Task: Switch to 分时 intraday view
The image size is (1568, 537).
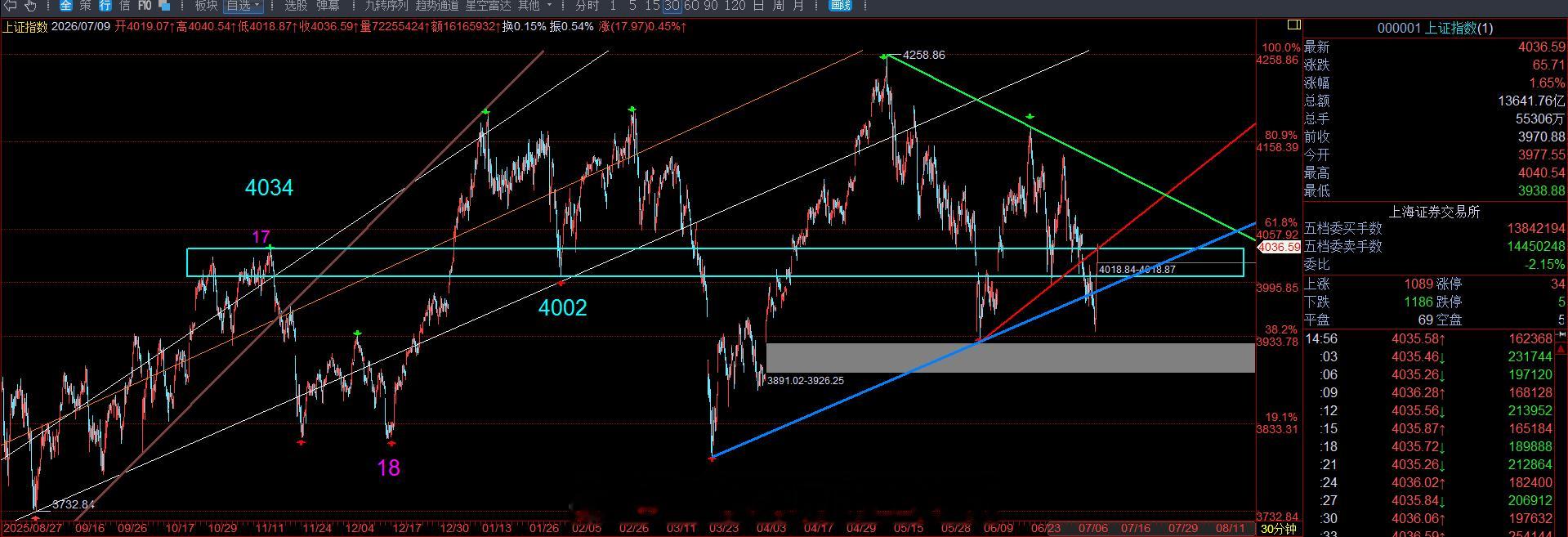Action: [x=587, y=5]
